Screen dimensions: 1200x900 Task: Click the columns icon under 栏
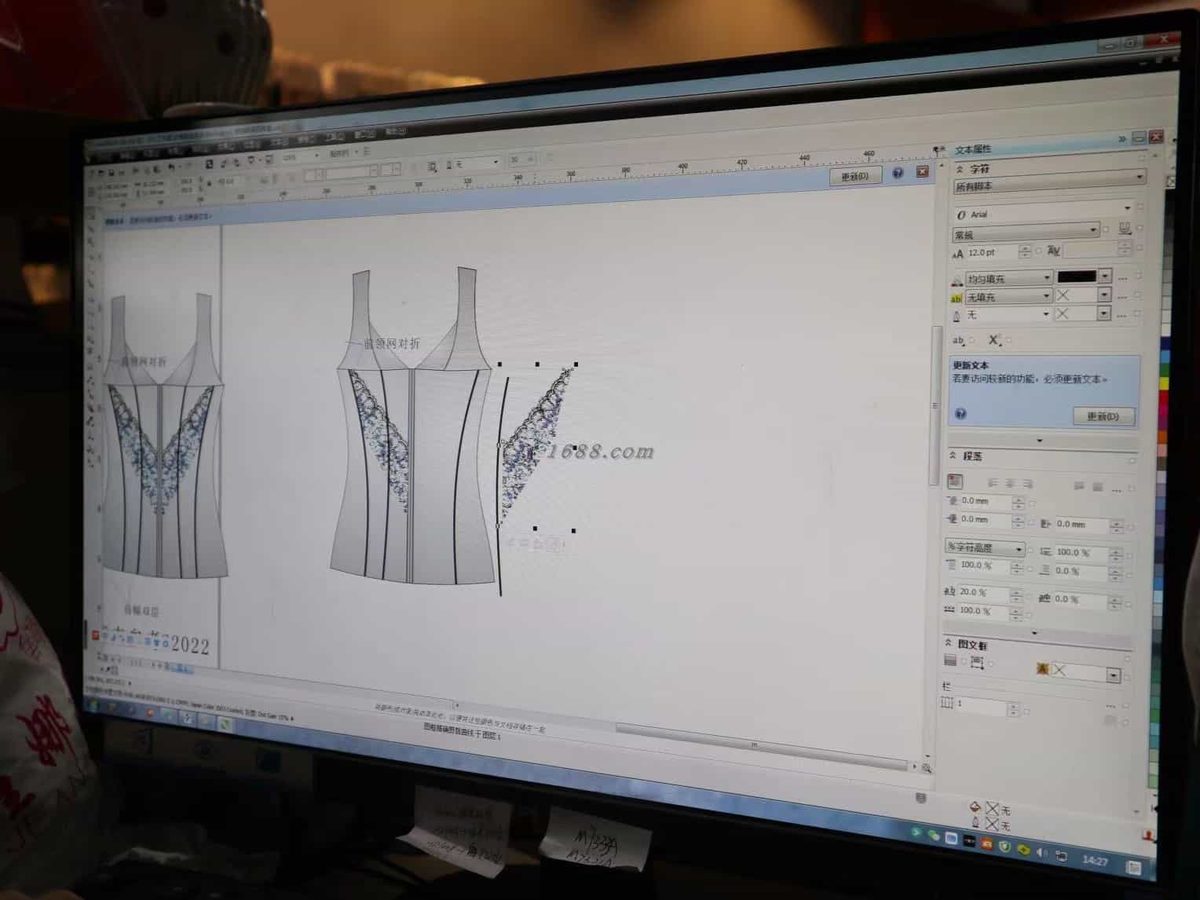[x=947, y=703]
